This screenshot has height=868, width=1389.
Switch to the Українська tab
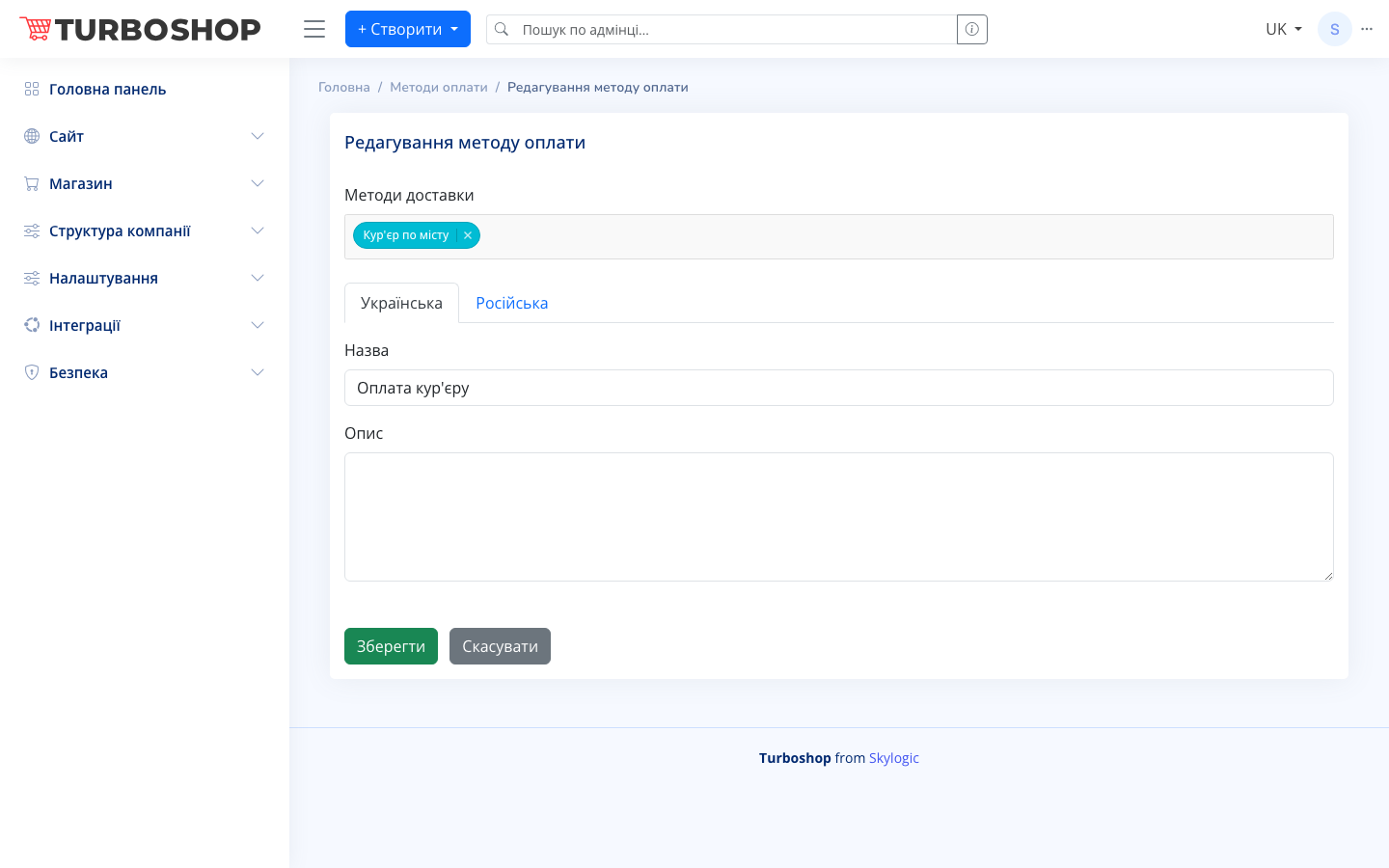(401, 303)
